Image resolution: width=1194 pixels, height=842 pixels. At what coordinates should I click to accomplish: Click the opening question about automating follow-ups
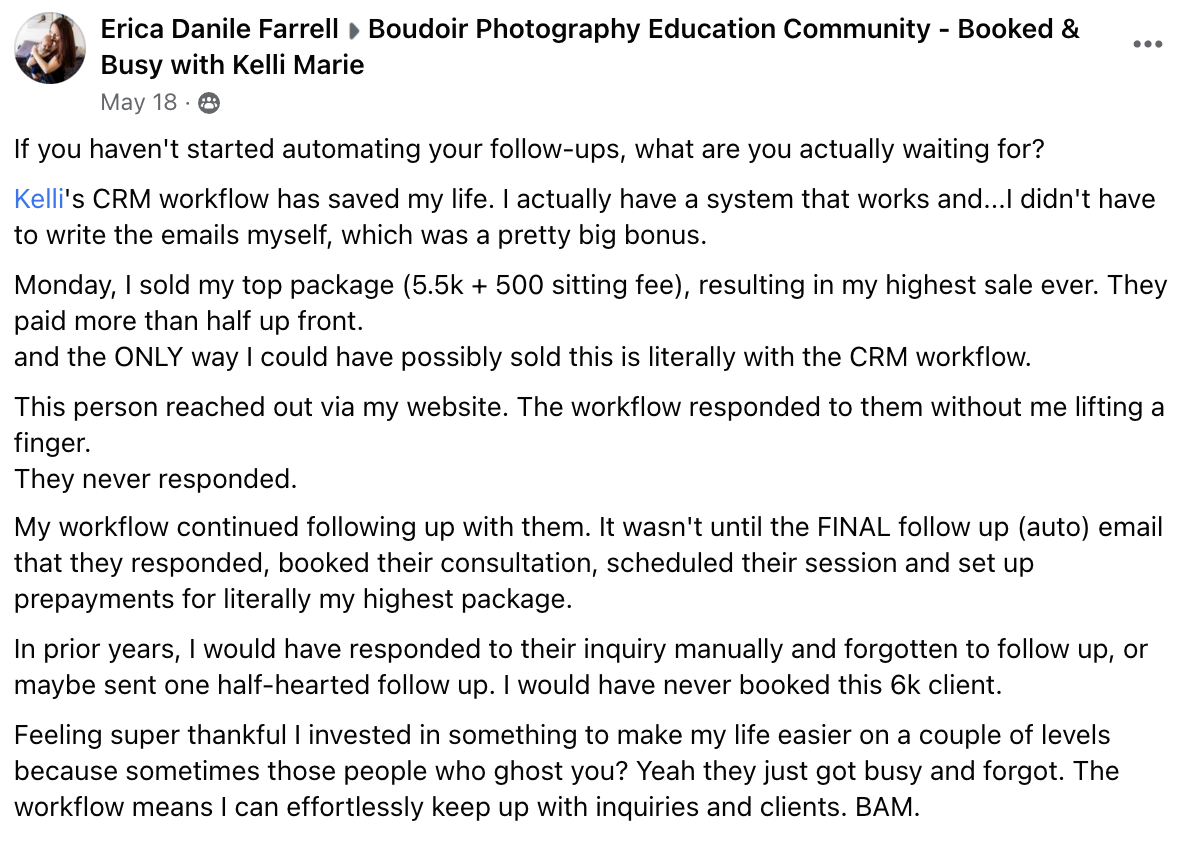(529, 149)
